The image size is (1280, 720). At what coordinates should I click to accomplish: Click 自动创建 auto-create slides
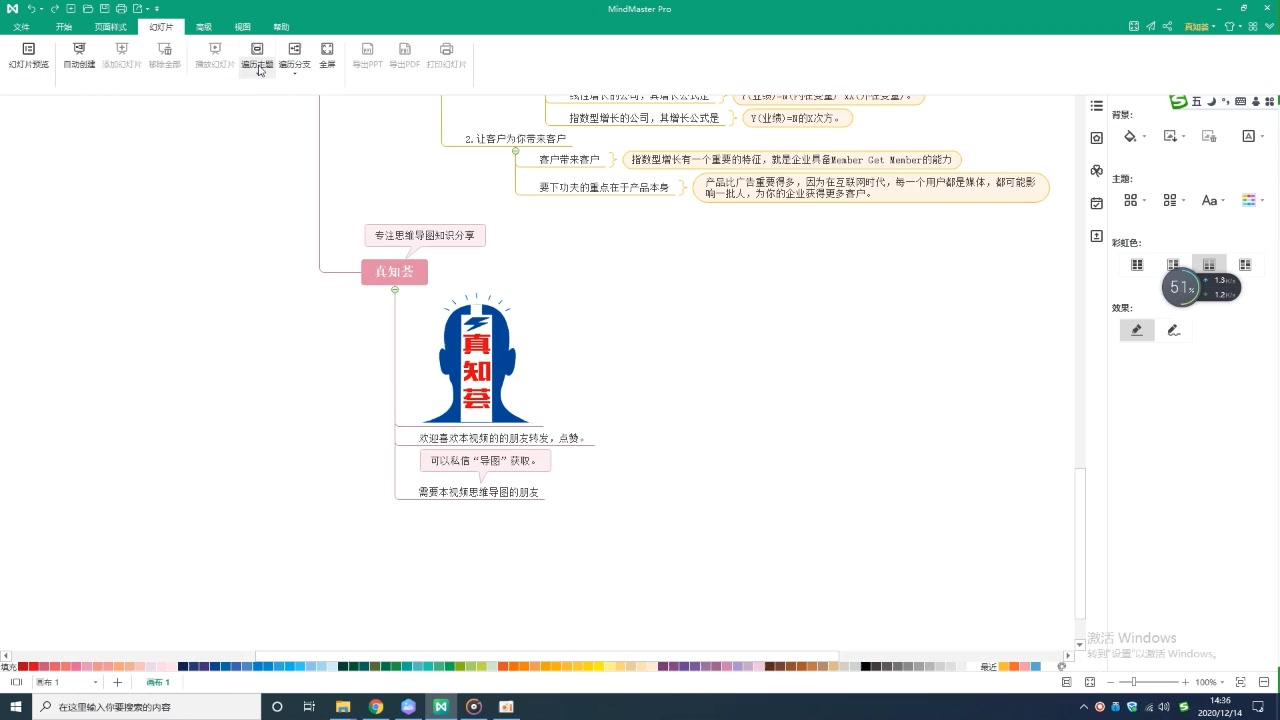tap(79, 56)
